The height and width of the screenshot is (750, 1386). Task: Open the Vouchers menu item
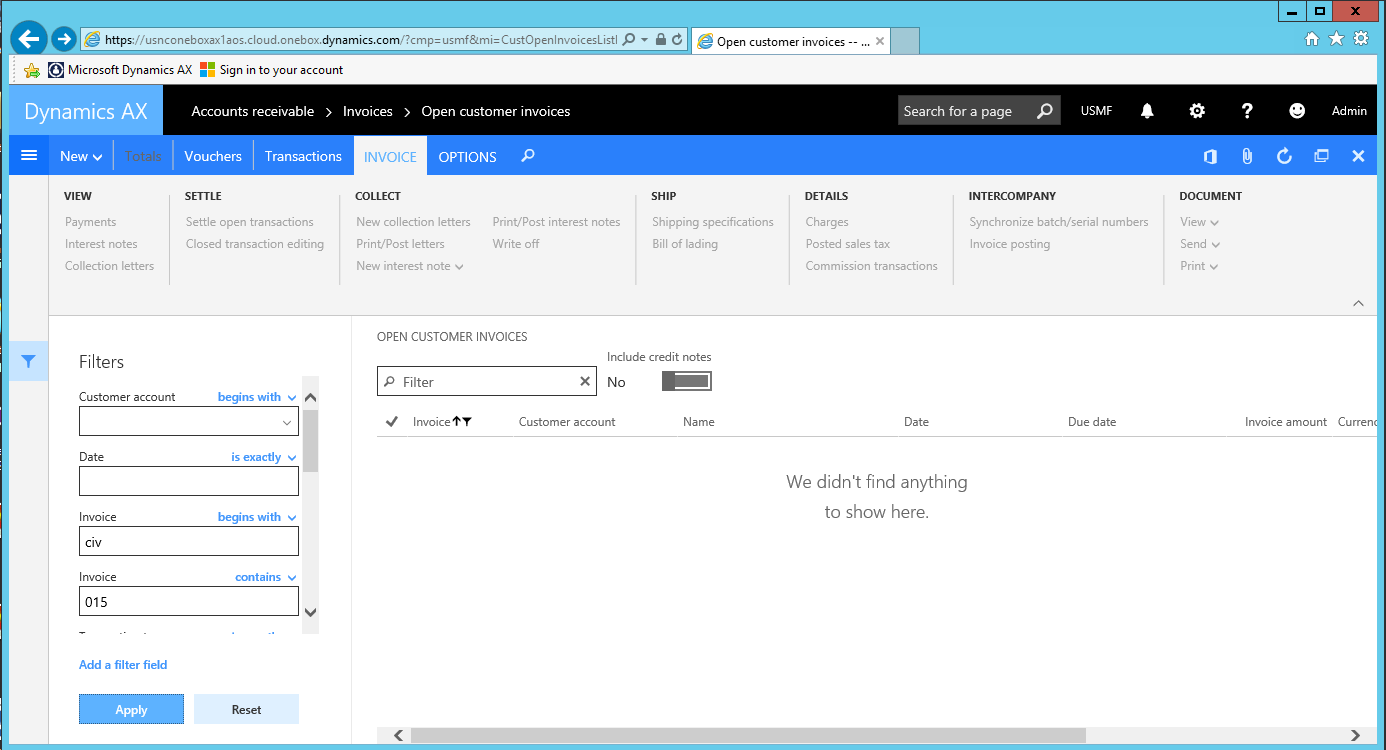(213, 156)
